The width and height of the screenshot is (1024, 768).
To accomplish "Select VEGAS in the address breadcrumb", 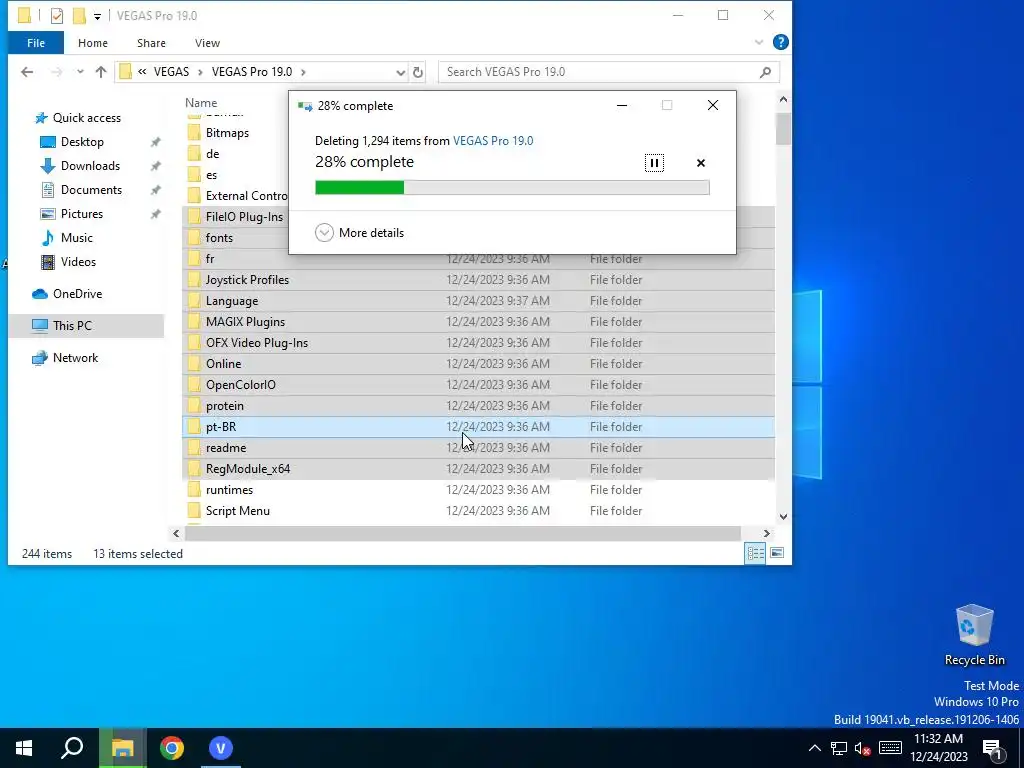I will (171, 72).
